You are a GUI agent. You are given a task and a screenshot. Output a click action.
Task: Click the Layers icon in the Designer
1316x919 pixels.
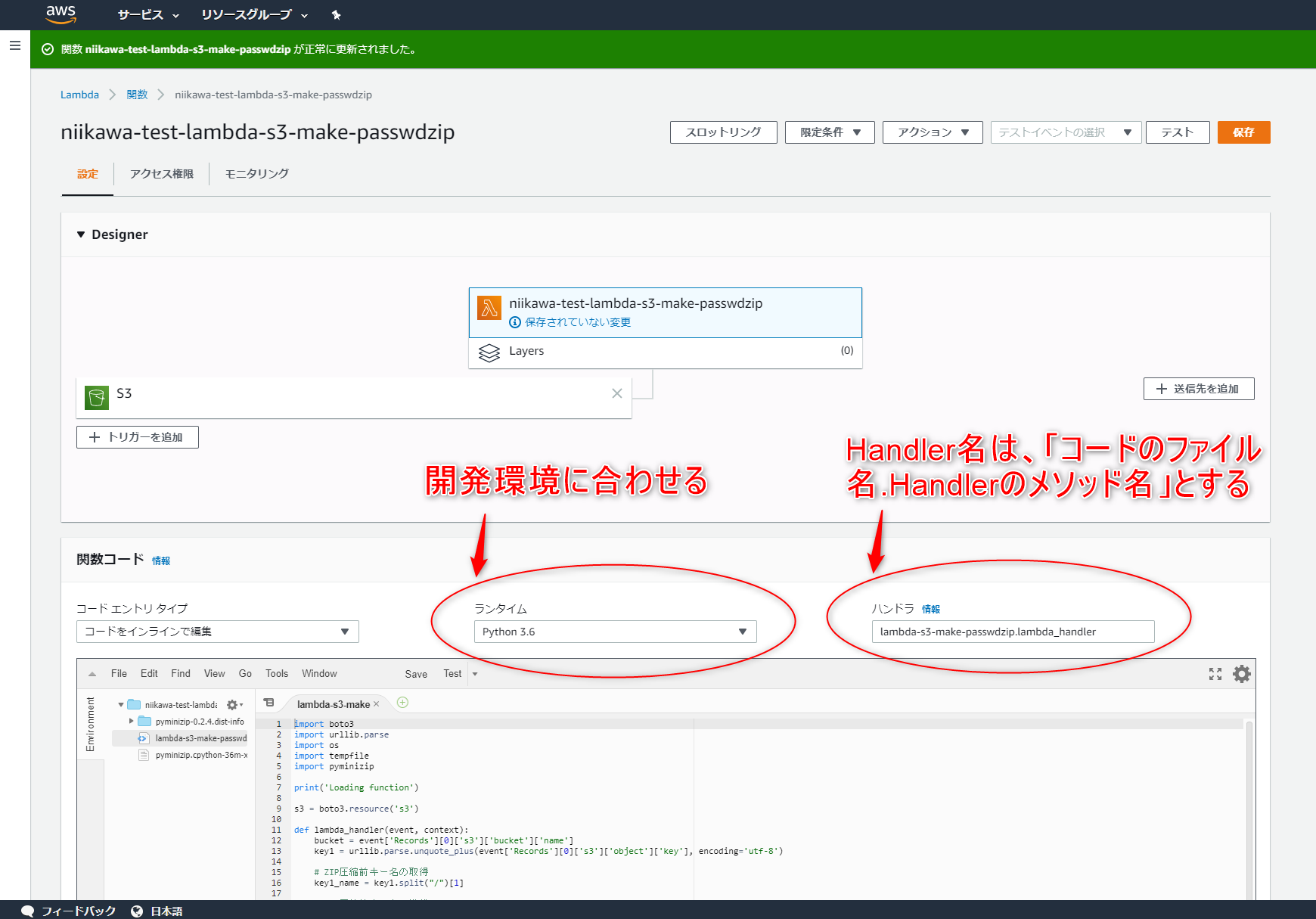tap(490, 352)
